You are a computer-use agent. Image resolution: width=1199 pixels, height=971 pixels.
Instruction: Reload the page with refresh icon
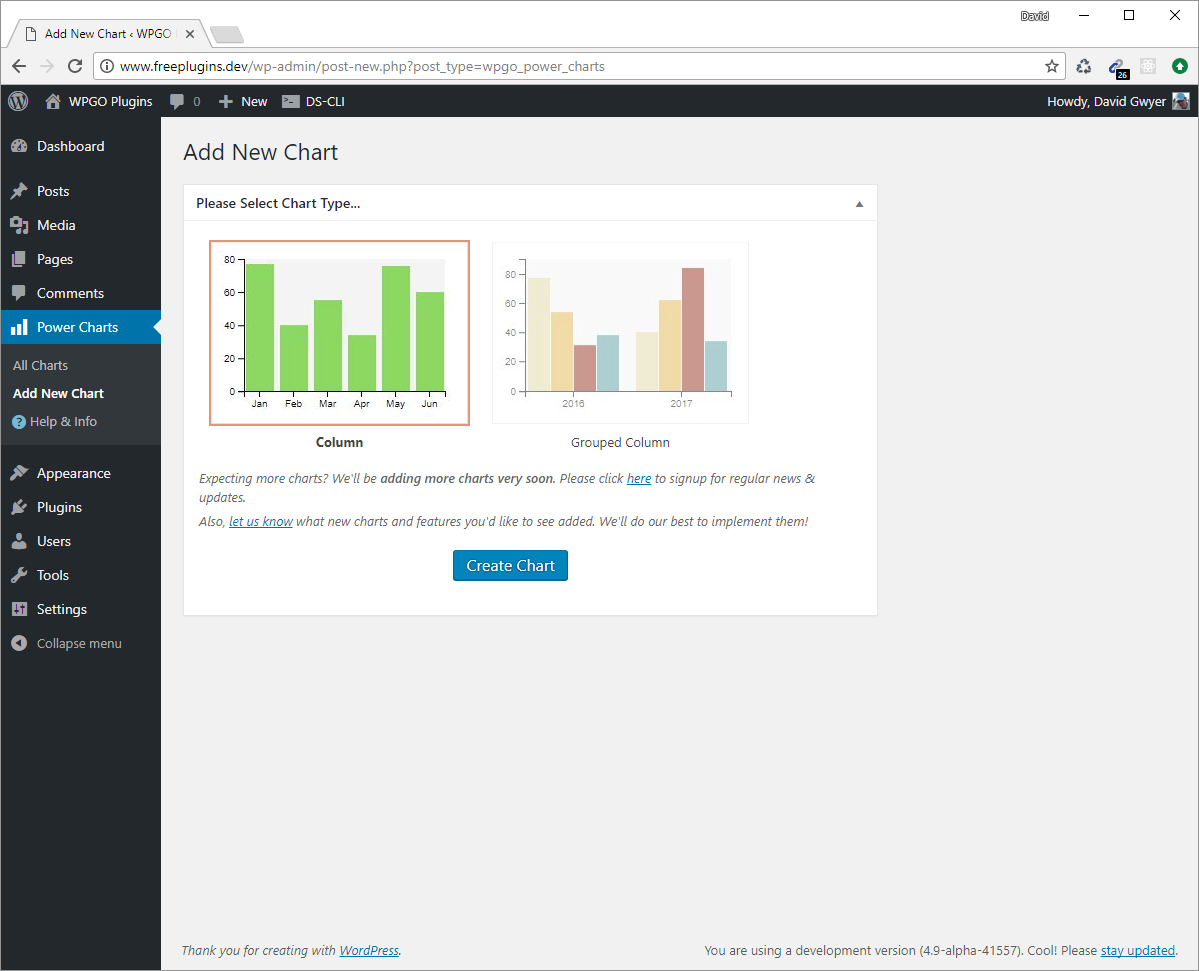pyautogui.click(x=75, y=67)
